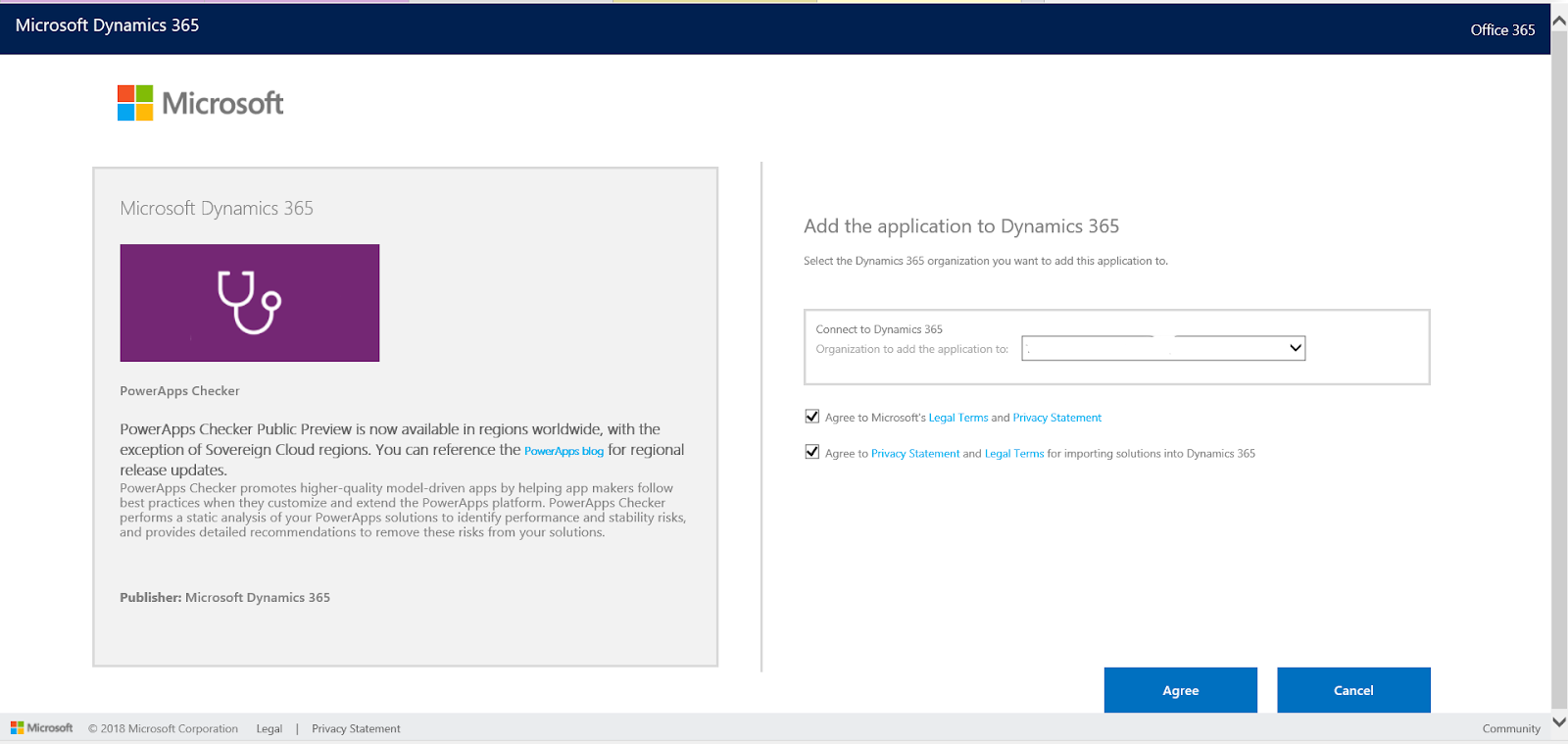Image resolution: width=1568 pixels, height=744 pixels.
Task: Click the Agree button
Action: click(1180, 690)
